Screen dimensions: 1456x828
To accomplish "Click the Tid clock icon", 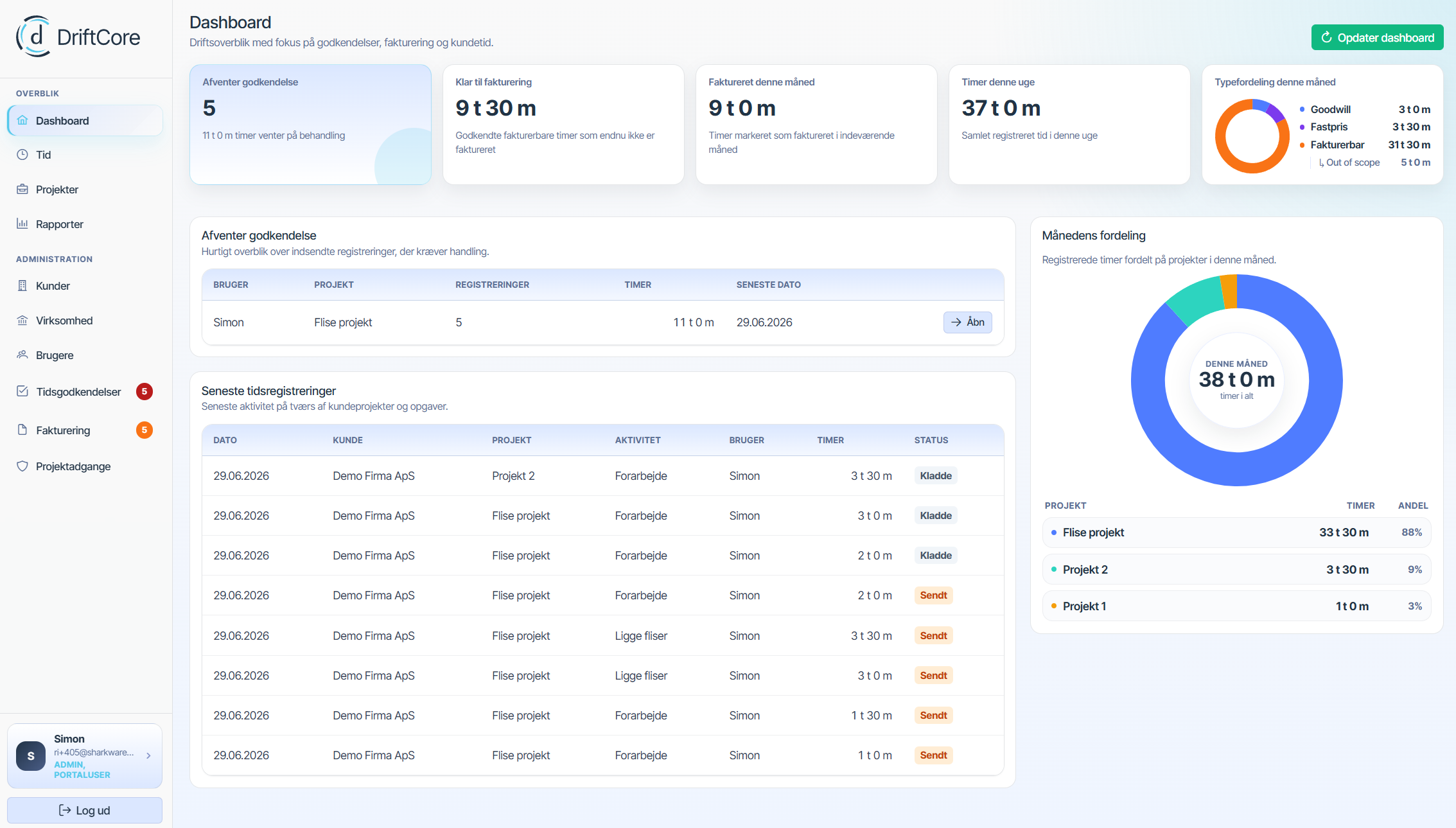I will [22, 154].
